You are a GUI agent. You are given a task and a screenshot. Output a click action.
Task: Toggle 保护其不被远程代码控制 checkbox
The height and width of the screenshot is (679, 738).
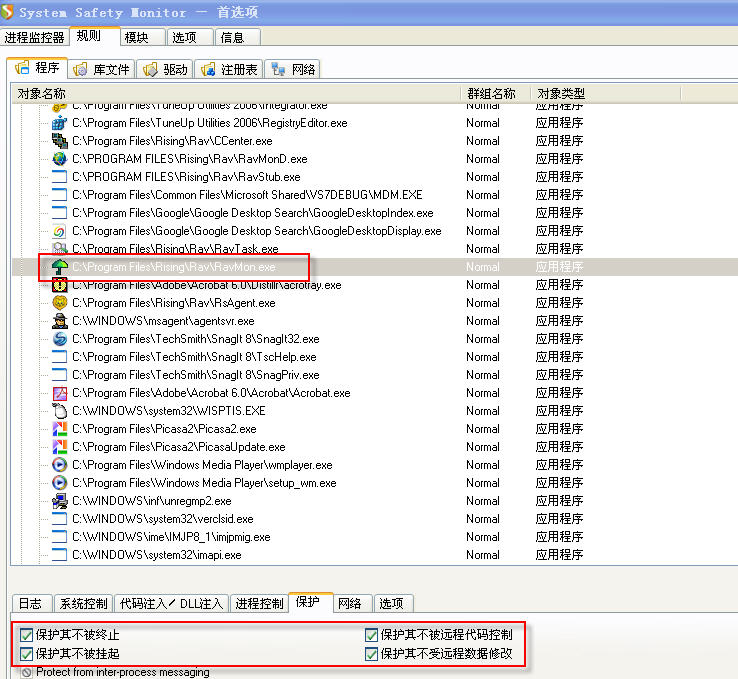pyautogui.click(x=371, y=635)
